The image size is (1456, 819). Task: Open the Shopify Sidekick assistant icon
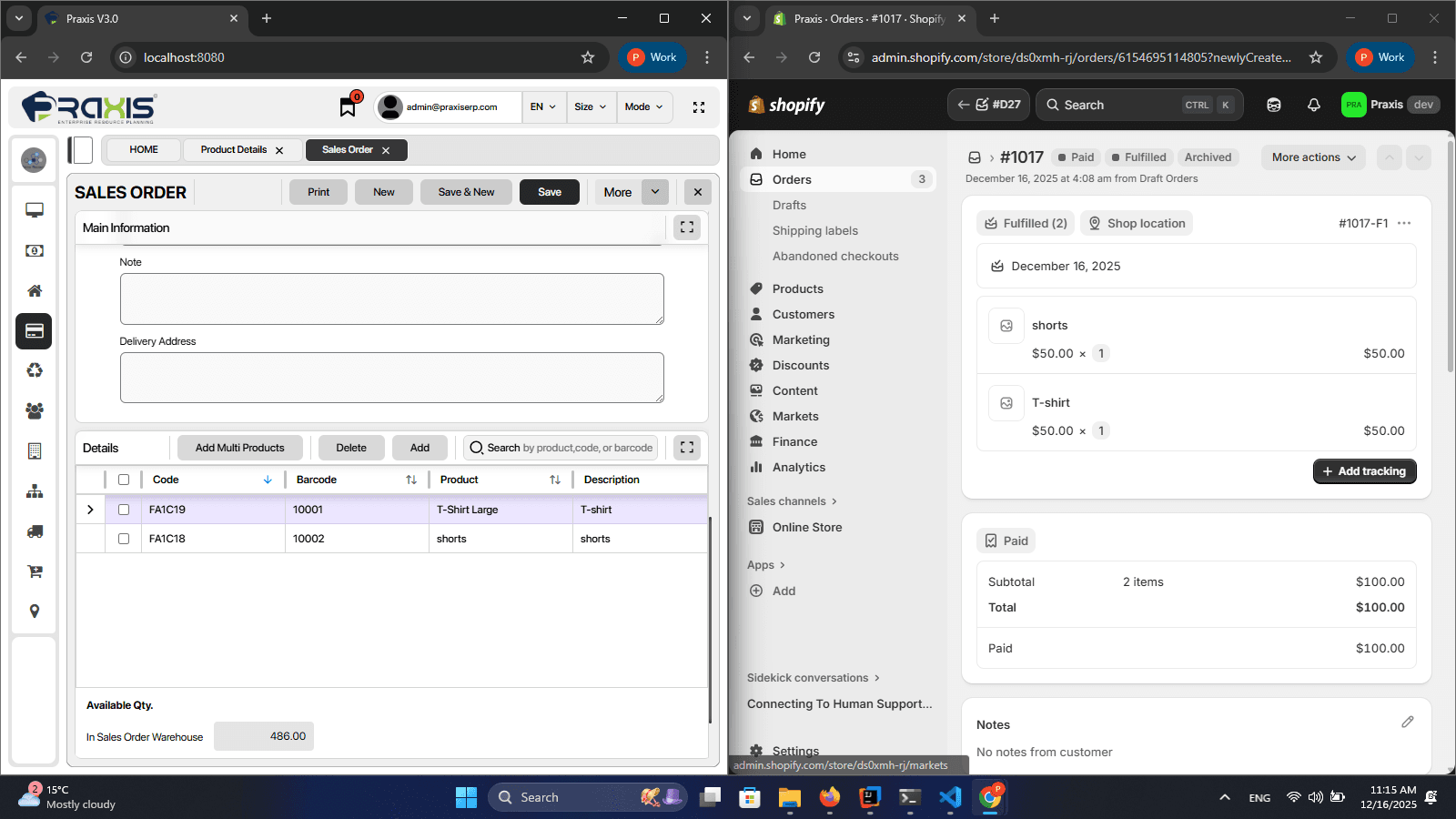1274,105
